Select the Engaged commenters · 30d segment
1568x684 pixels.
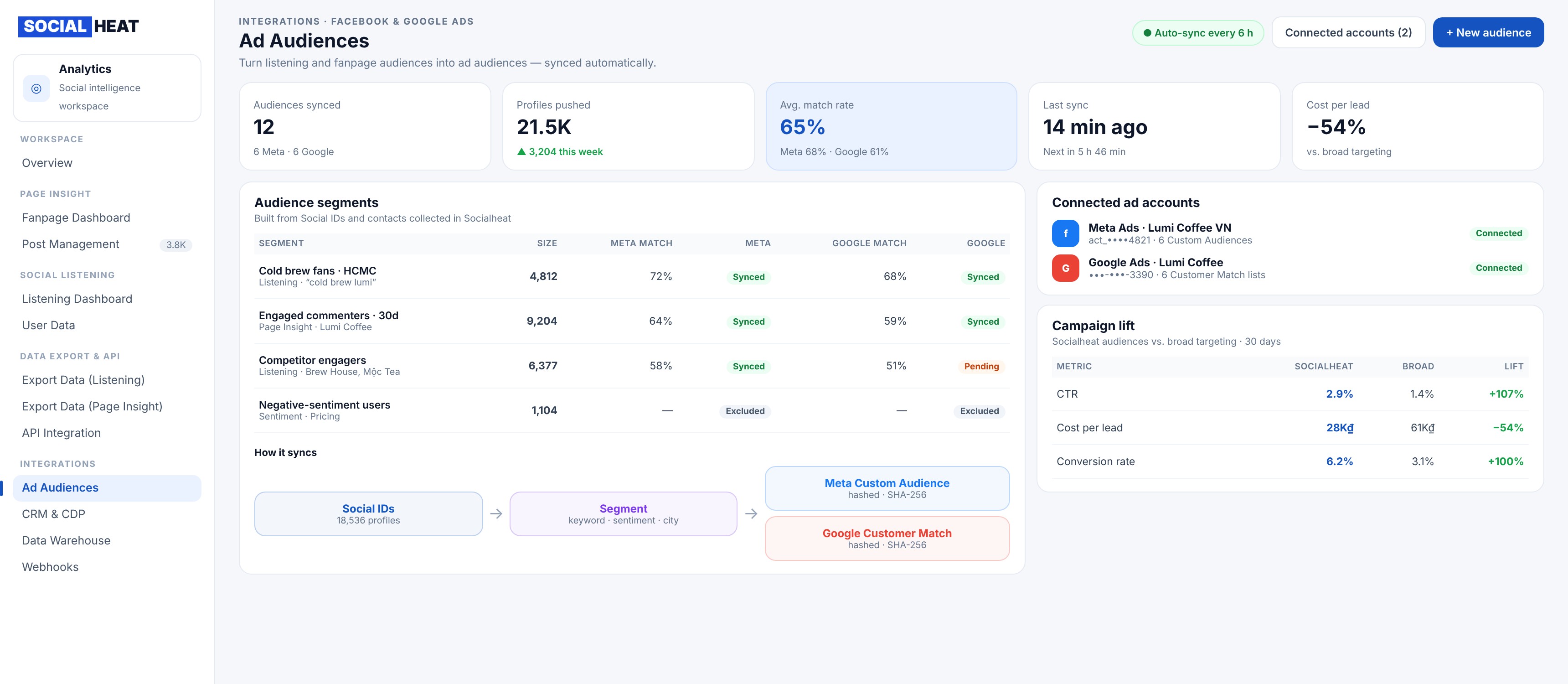(x=632, y=321)
